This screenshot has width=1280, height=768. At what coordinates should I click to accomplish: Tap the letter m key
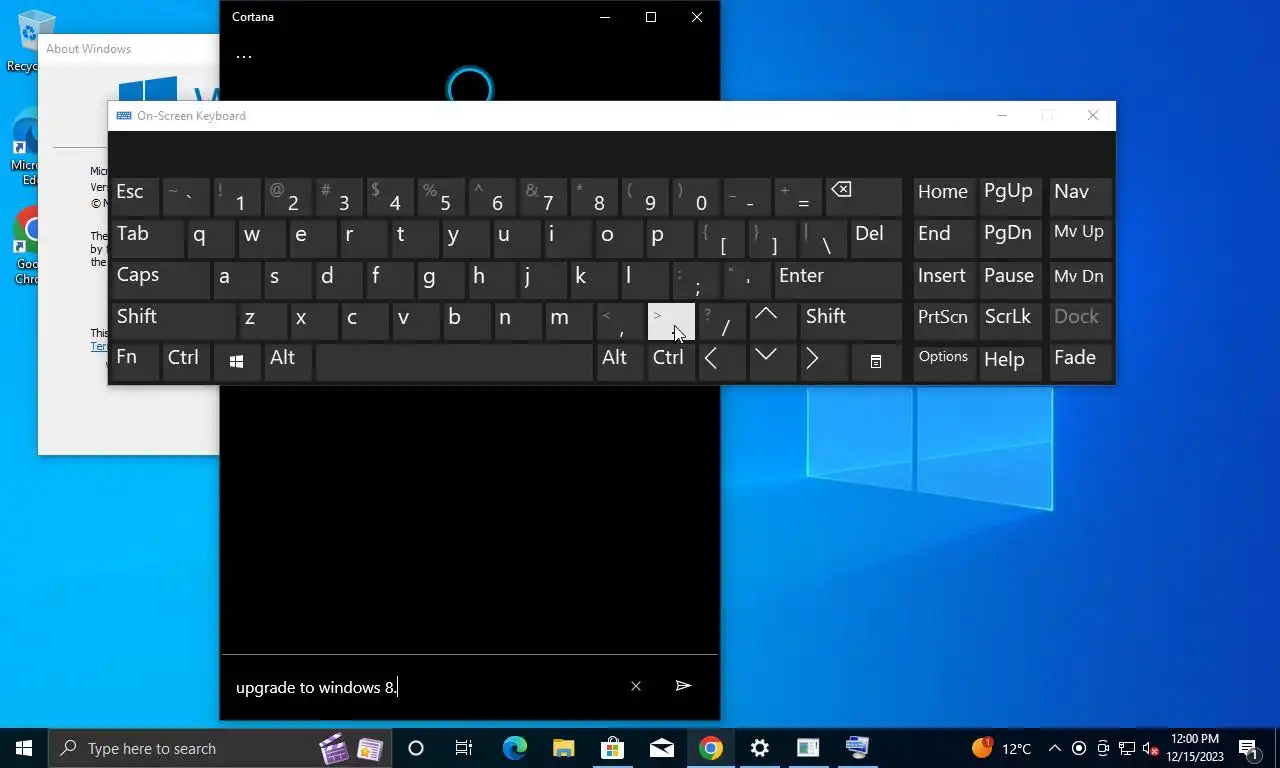click(x=567, y=321)
